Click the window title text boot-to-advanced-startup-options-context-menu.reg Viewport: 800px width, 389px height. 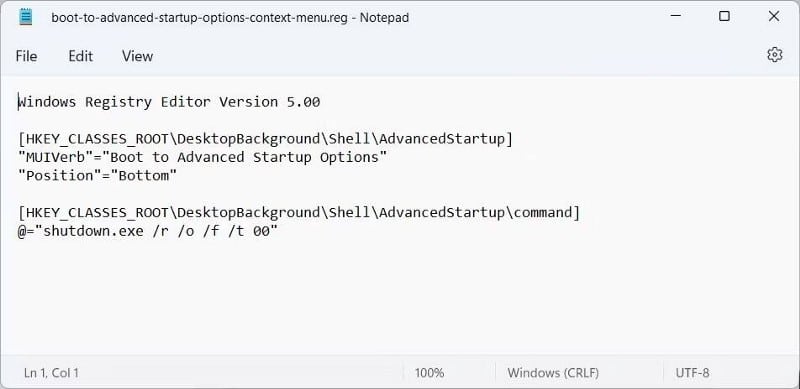tap(199, 17)
